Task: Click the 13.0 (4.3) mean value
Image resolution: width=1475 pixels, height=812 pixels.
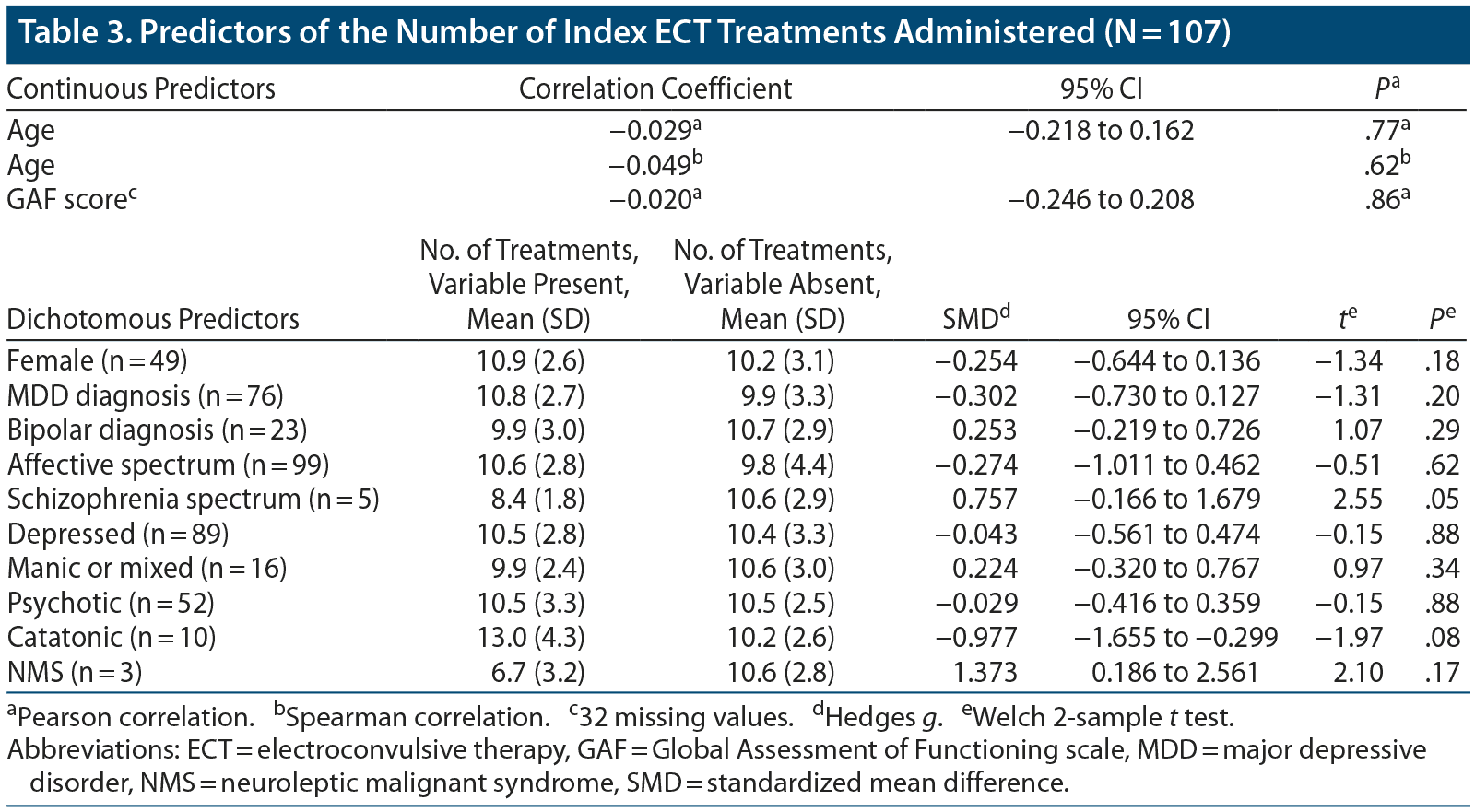Action: coord(530,638)
